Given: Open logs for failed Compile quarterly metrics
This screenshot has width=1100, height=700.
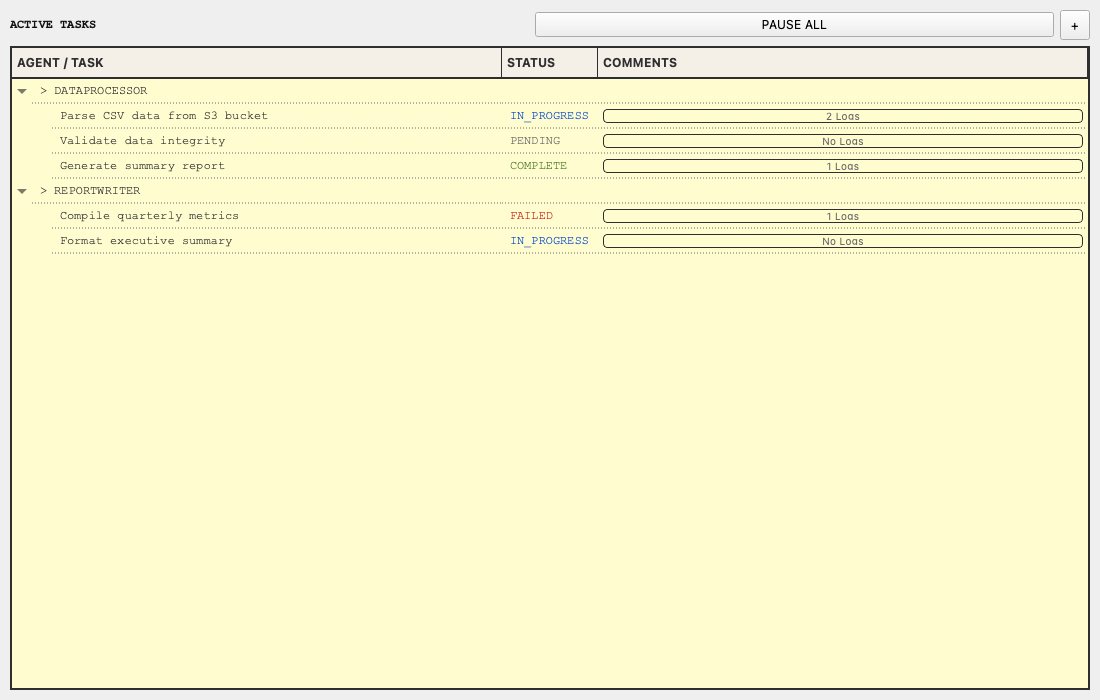Looking at the screenshot, I should pos(842,215).
